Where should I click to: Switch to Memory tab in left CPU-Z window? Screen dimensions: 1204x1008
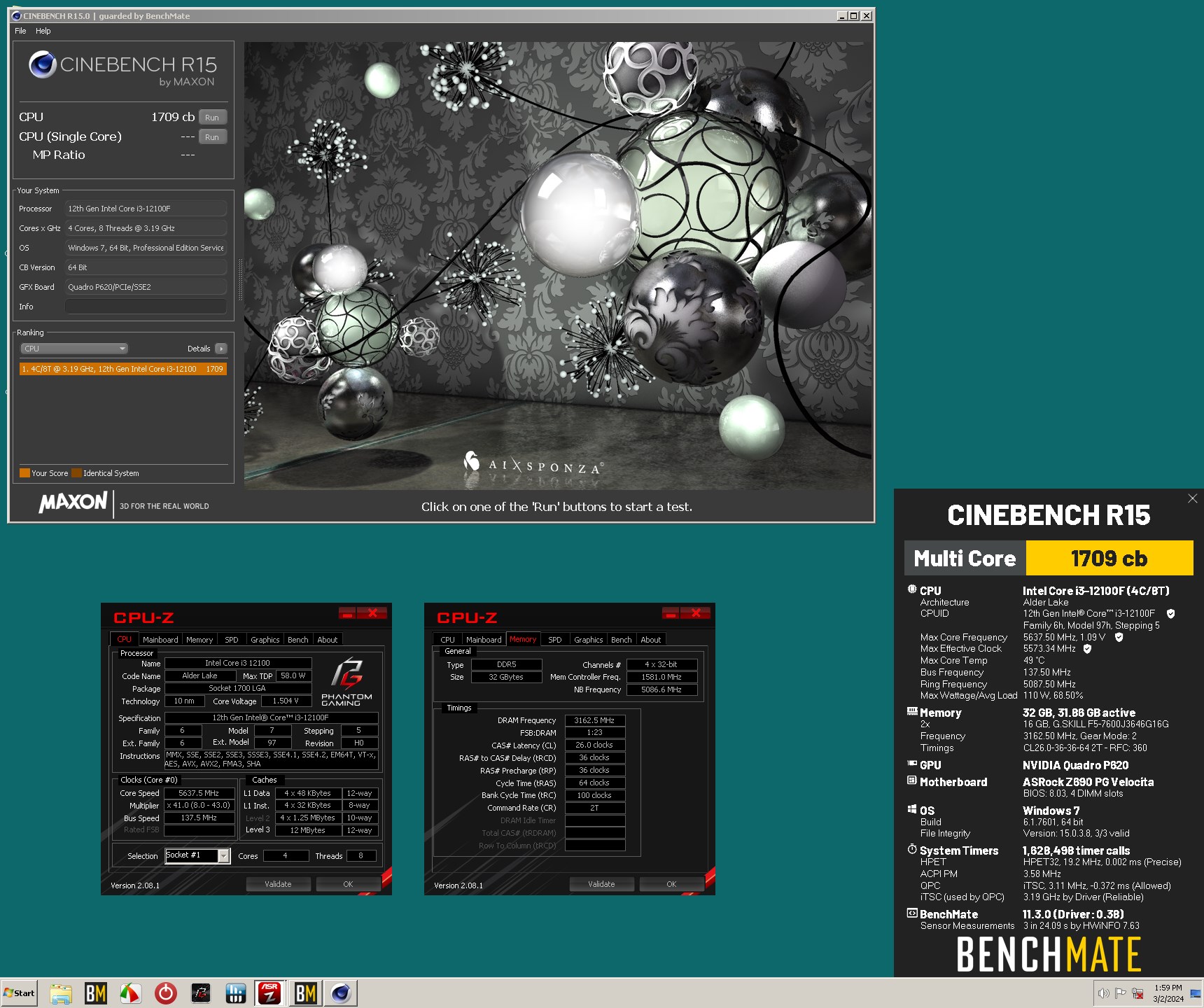coord(199,640)
